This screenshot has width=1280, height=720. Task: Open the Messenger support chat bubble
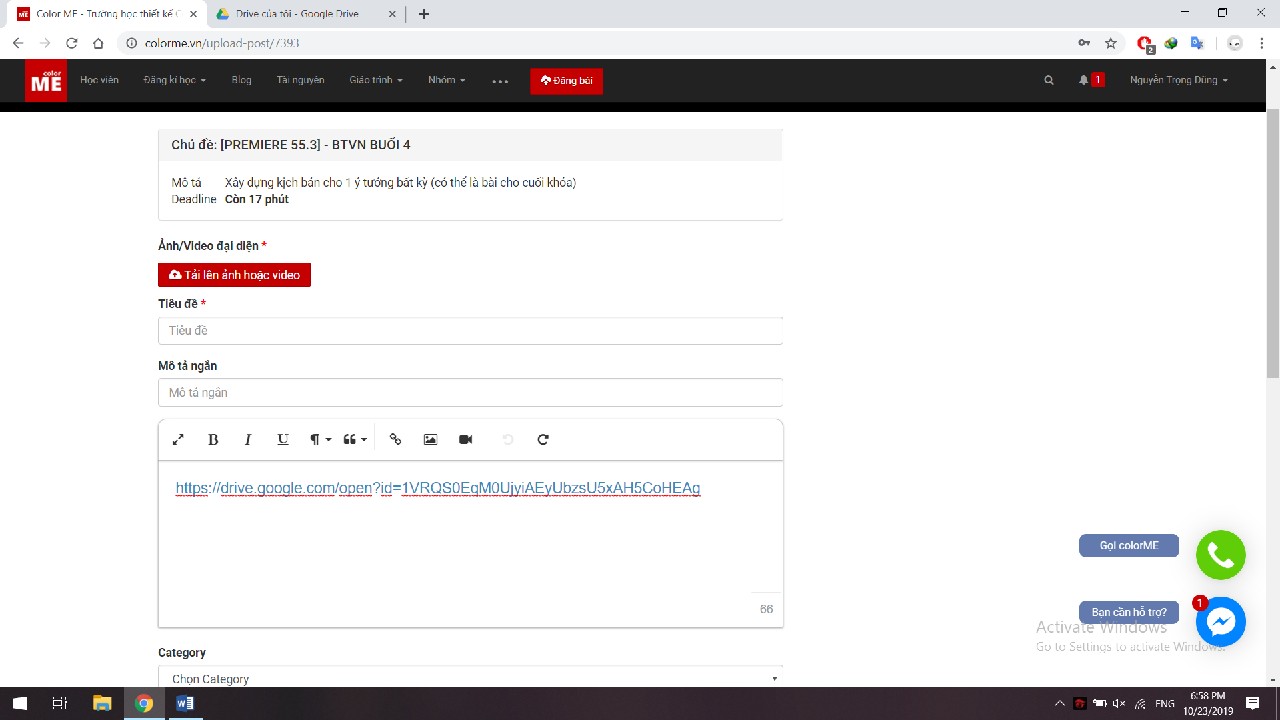[1221, 622]
